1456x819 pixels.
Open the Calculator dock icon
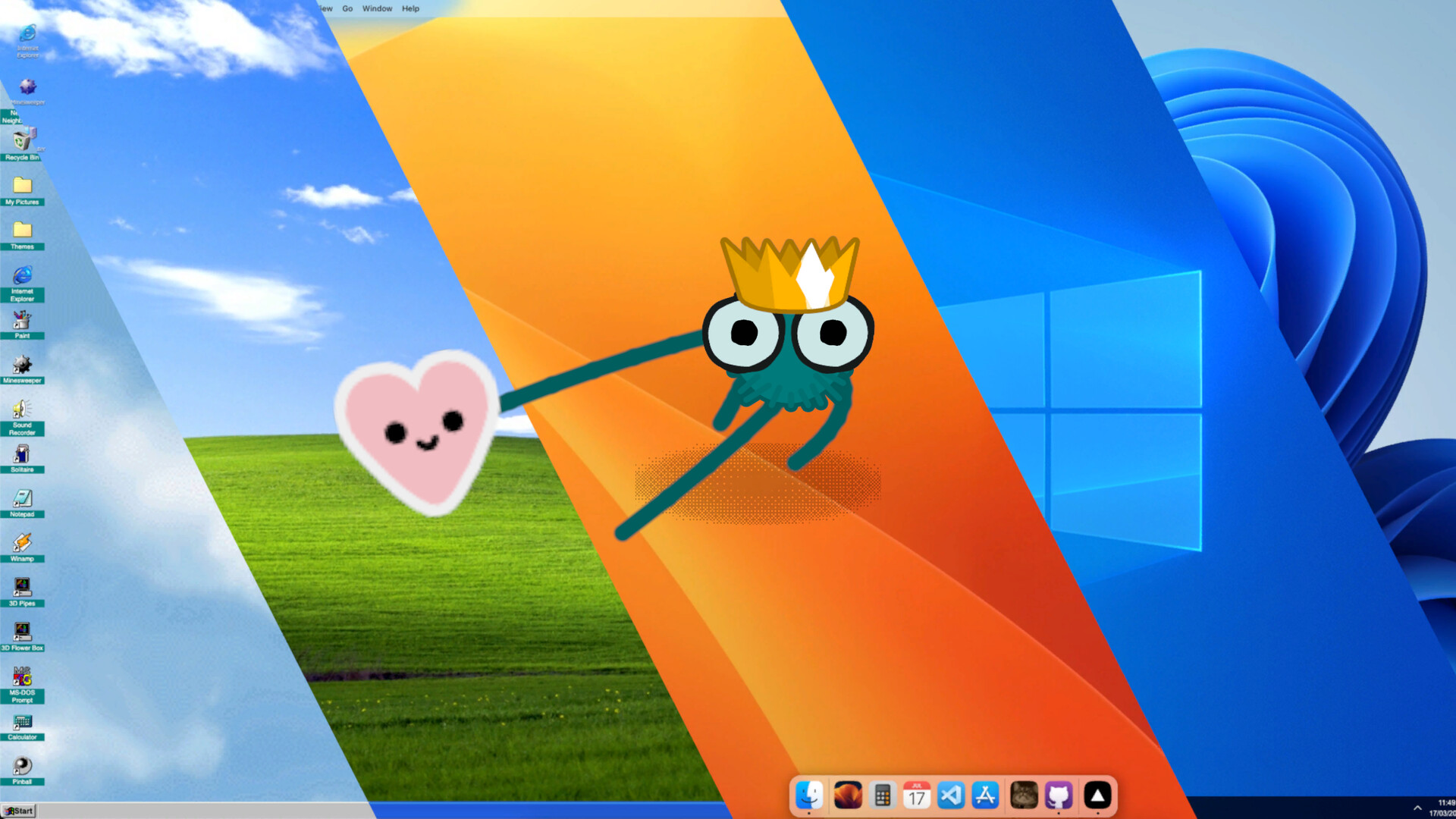click(882, 795)
